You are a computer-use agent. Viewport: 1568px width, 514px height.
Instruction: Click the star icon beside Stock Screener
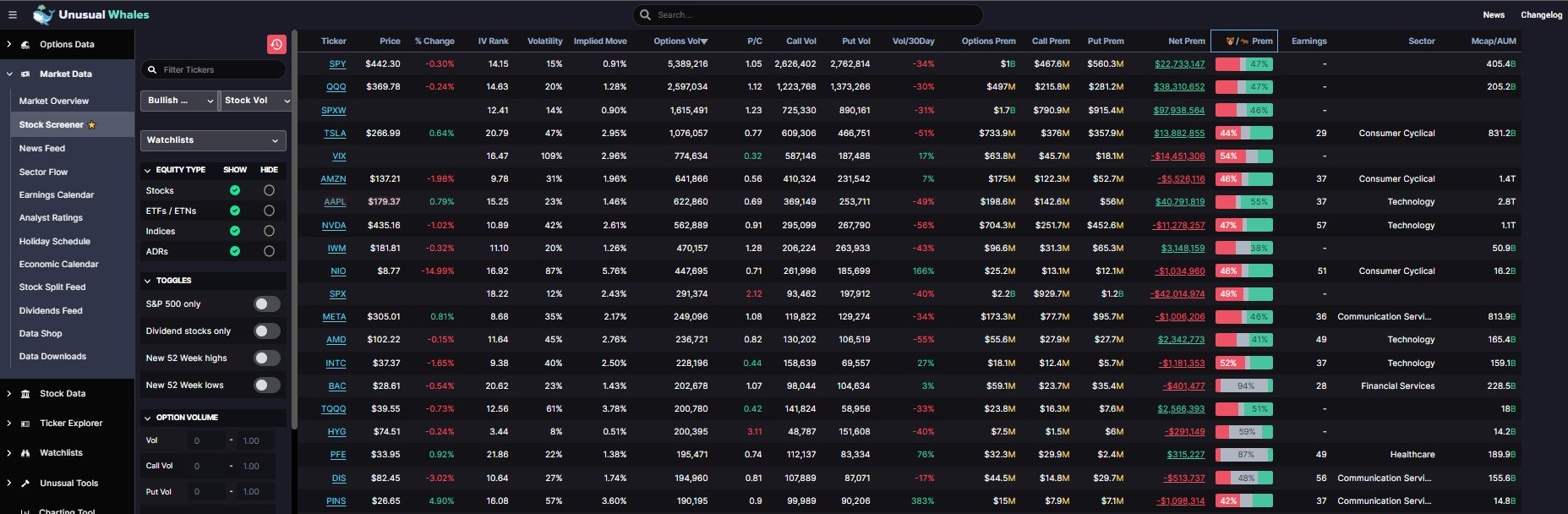92,124
